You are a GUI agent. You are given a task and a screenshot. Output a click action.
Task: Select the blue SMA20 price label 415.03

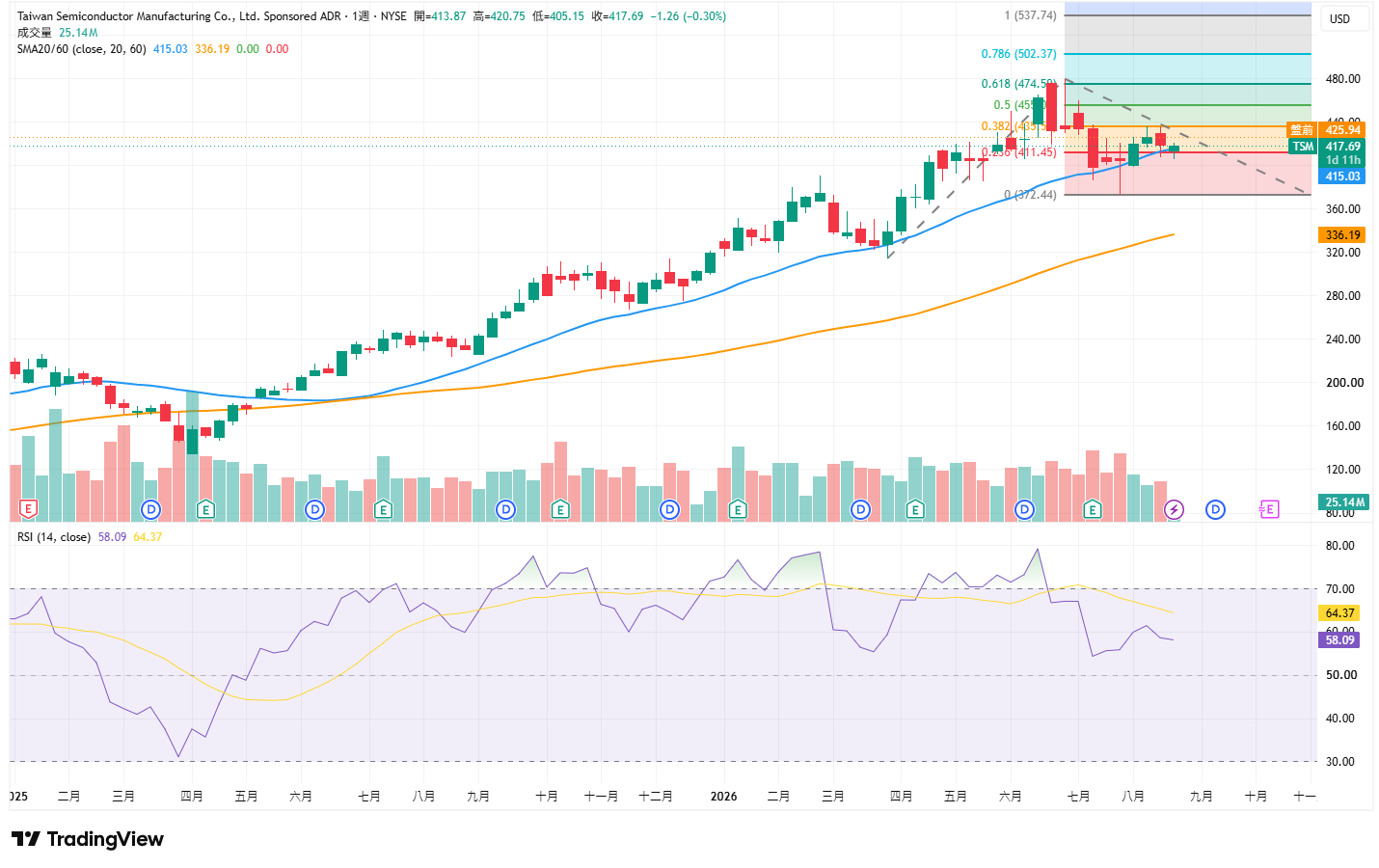click(1342, 176)
